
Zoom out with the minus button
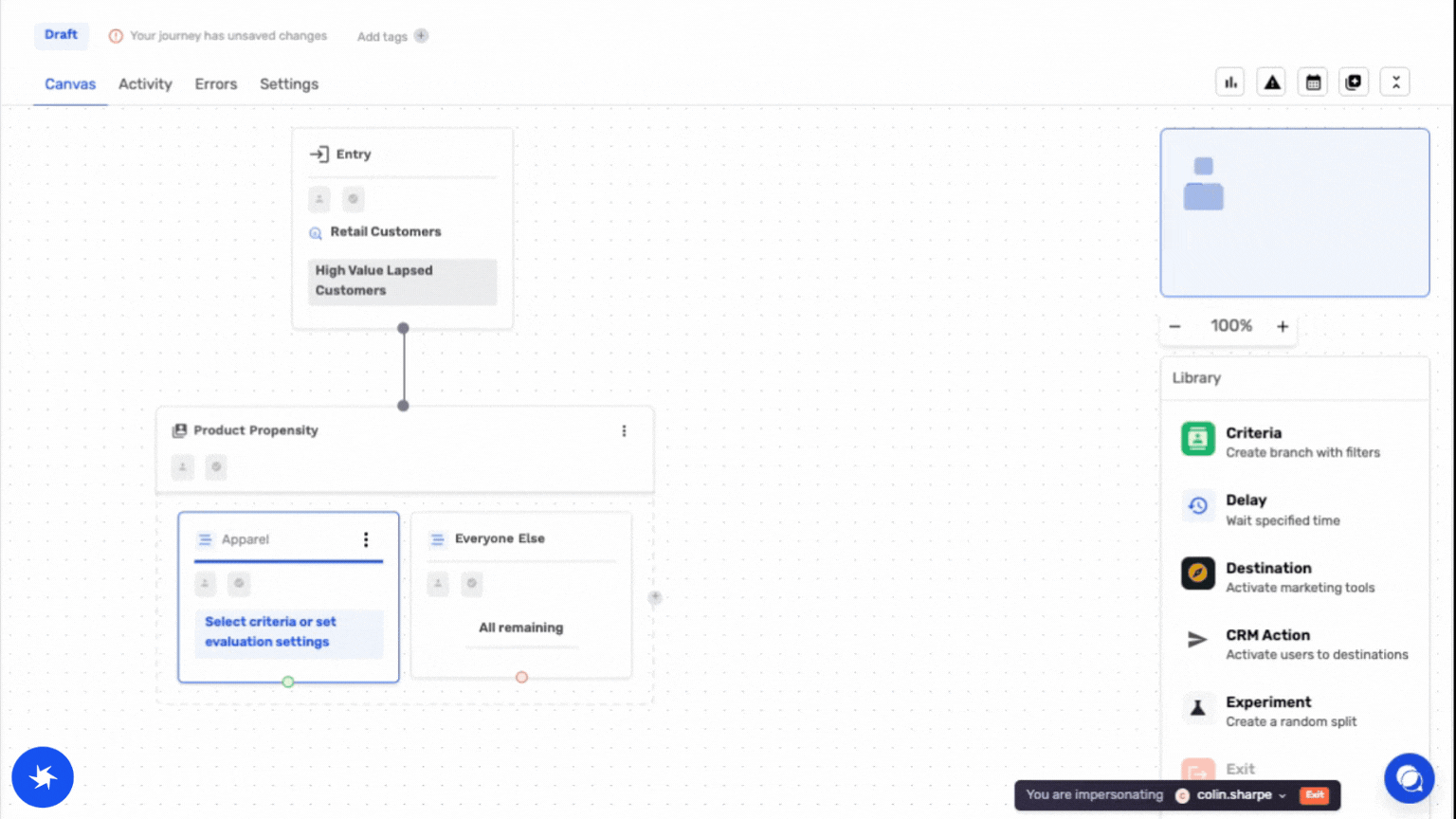pyautogui.click(x=1175, y=326)
